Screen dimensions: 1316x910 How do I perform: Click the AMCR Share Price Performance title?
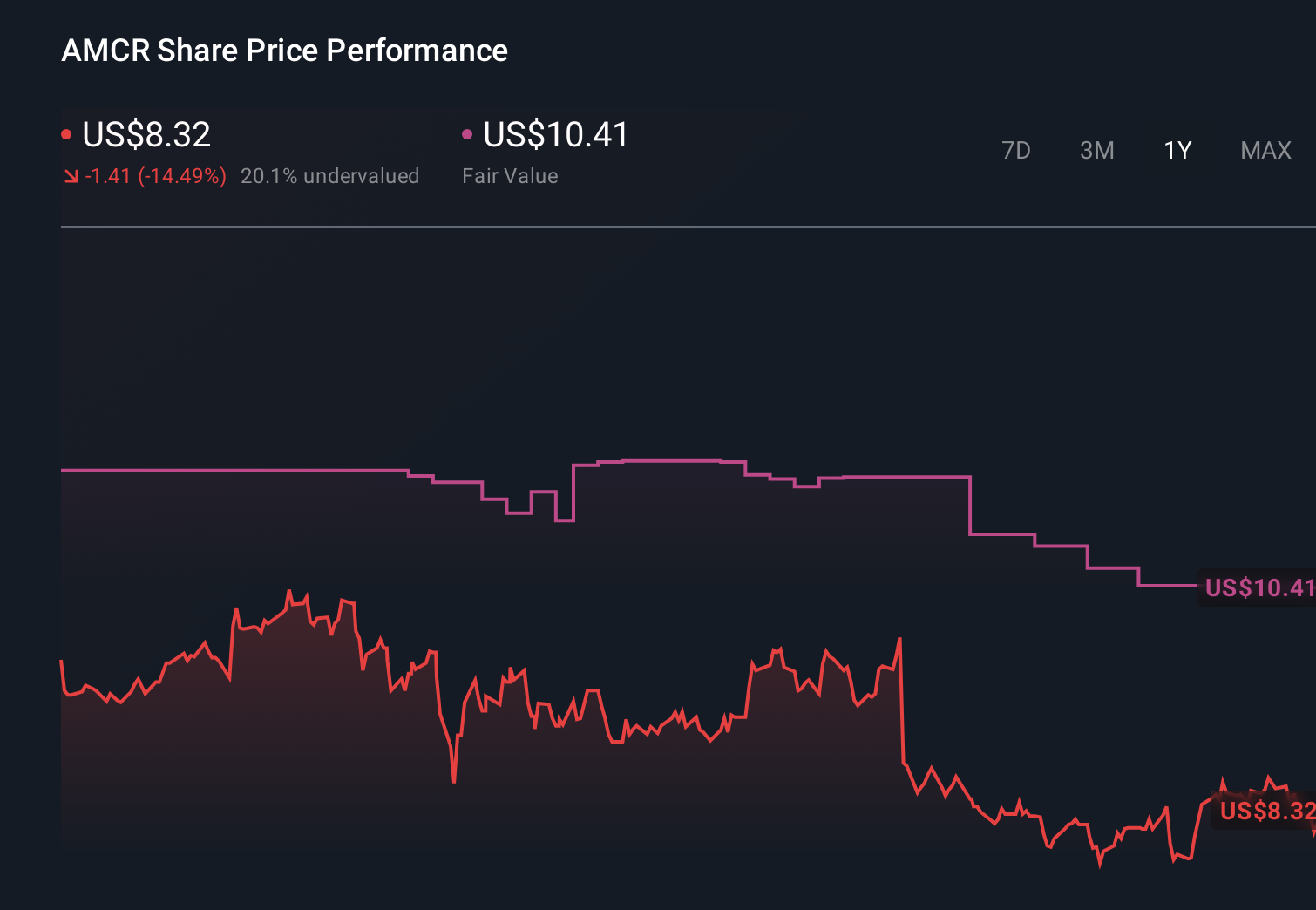(x=284, y=51)
